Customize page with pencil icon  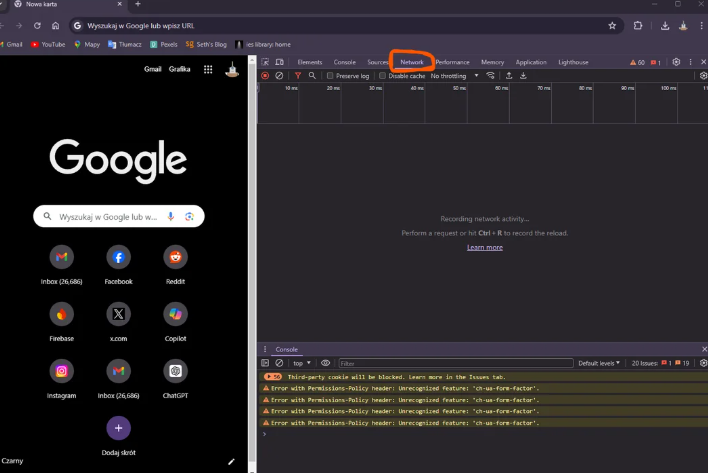(x=231, y=461)
